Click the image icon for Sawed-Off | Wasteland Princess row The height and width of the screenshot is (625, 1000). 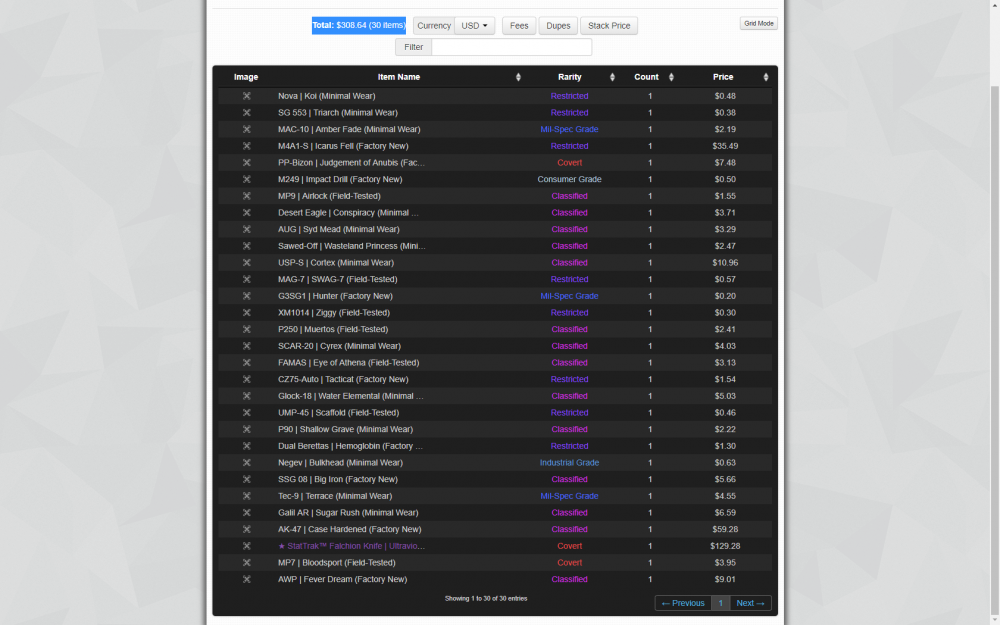tap(246, 246)
